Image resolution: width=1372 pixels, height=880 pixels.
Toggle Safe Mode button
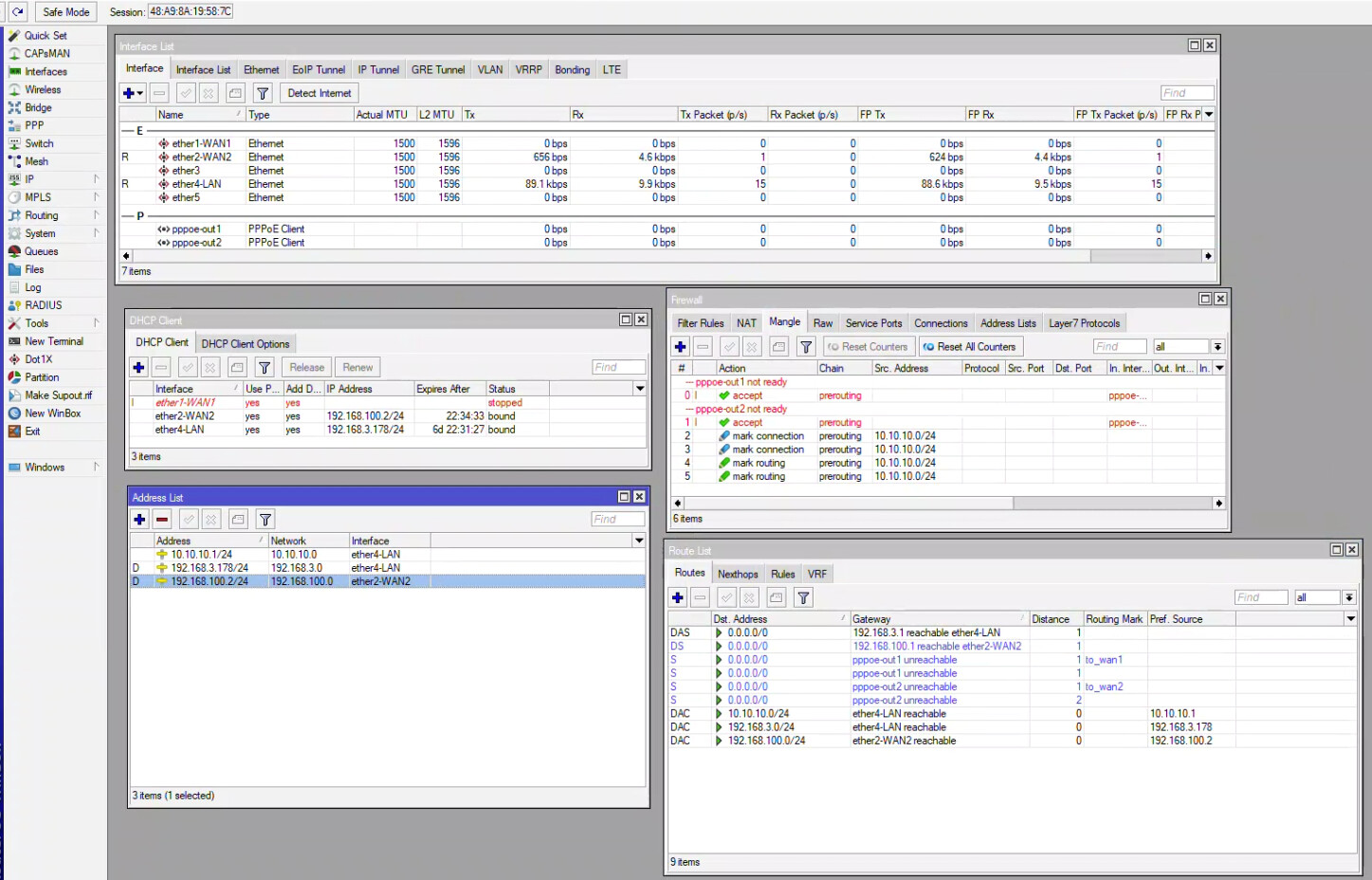point(65,11)
